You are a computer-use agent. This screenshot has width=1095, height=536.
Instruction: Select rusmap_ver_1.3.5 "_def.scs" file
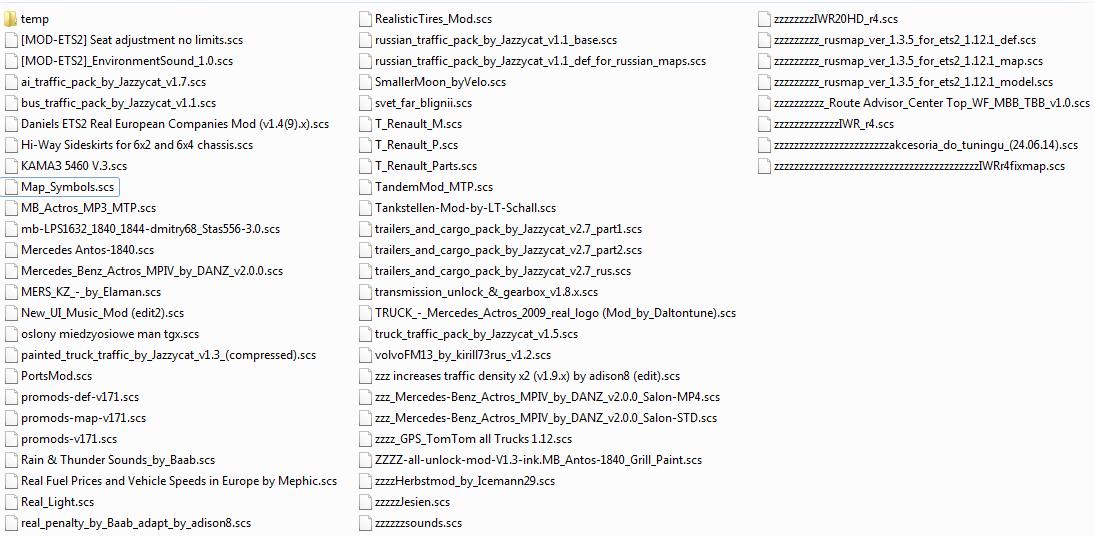(905, 40)
